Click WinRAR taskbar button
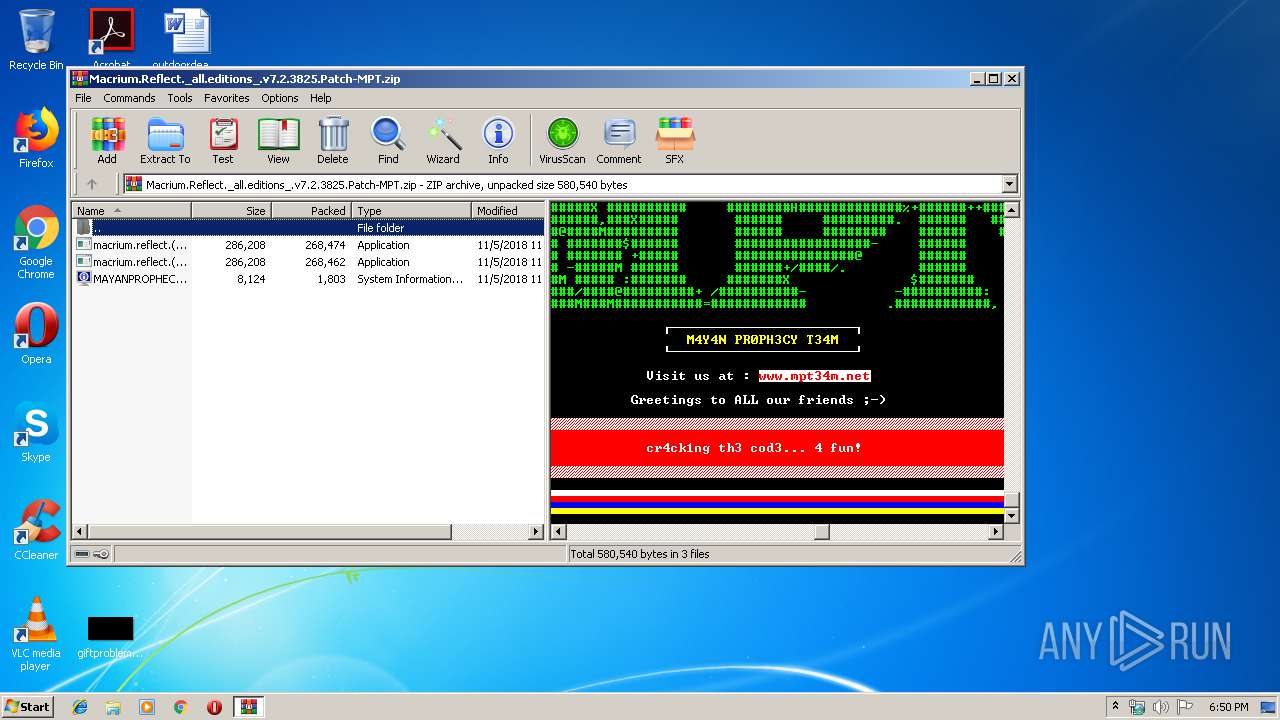The image size is (1280, 720). coord(249,707)
